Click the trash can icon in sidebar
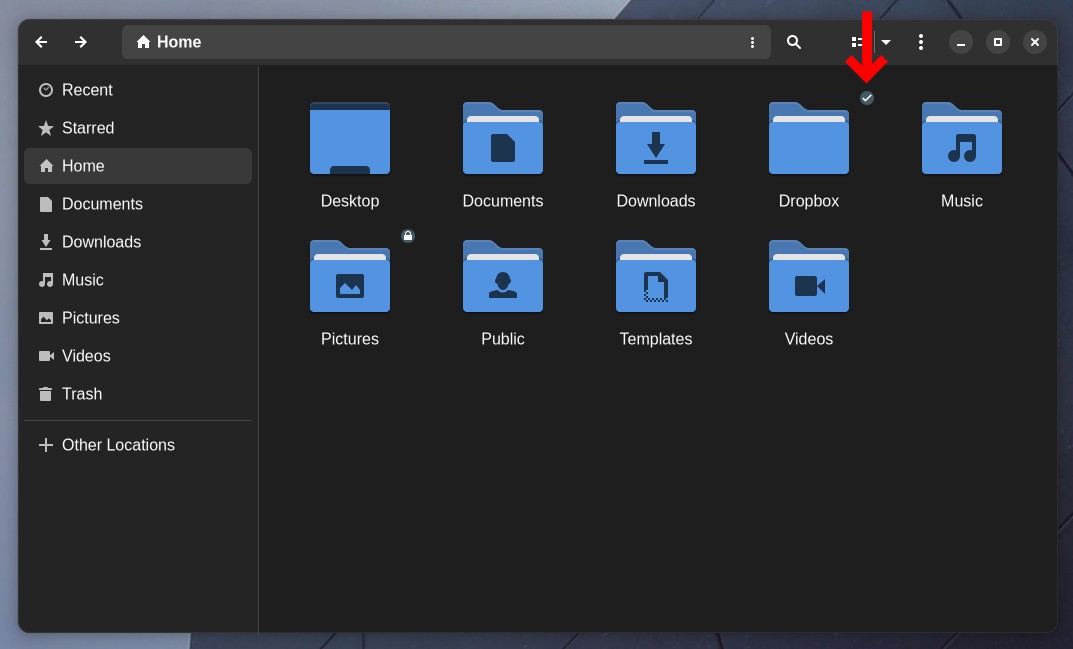Viewport: 1073px width, 649px height. pos(46,394)
